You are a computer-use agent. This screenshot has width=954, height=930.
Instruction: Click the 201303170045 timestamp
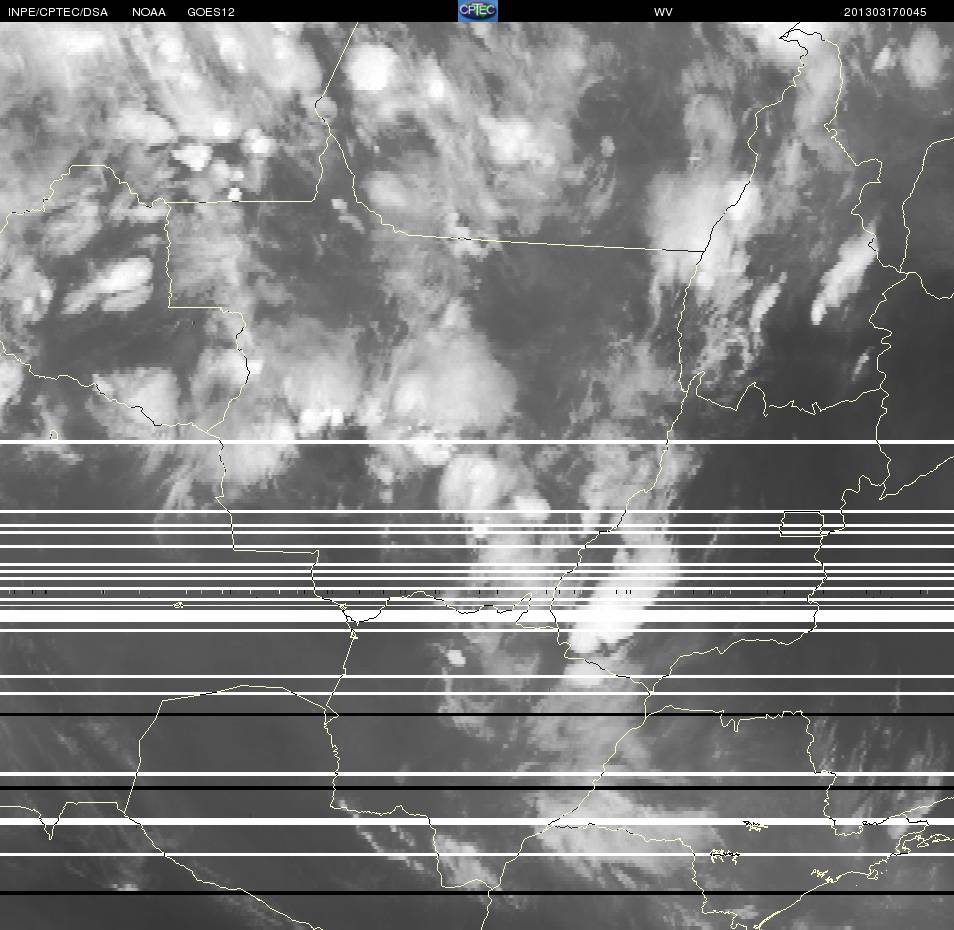coord(885,12)
